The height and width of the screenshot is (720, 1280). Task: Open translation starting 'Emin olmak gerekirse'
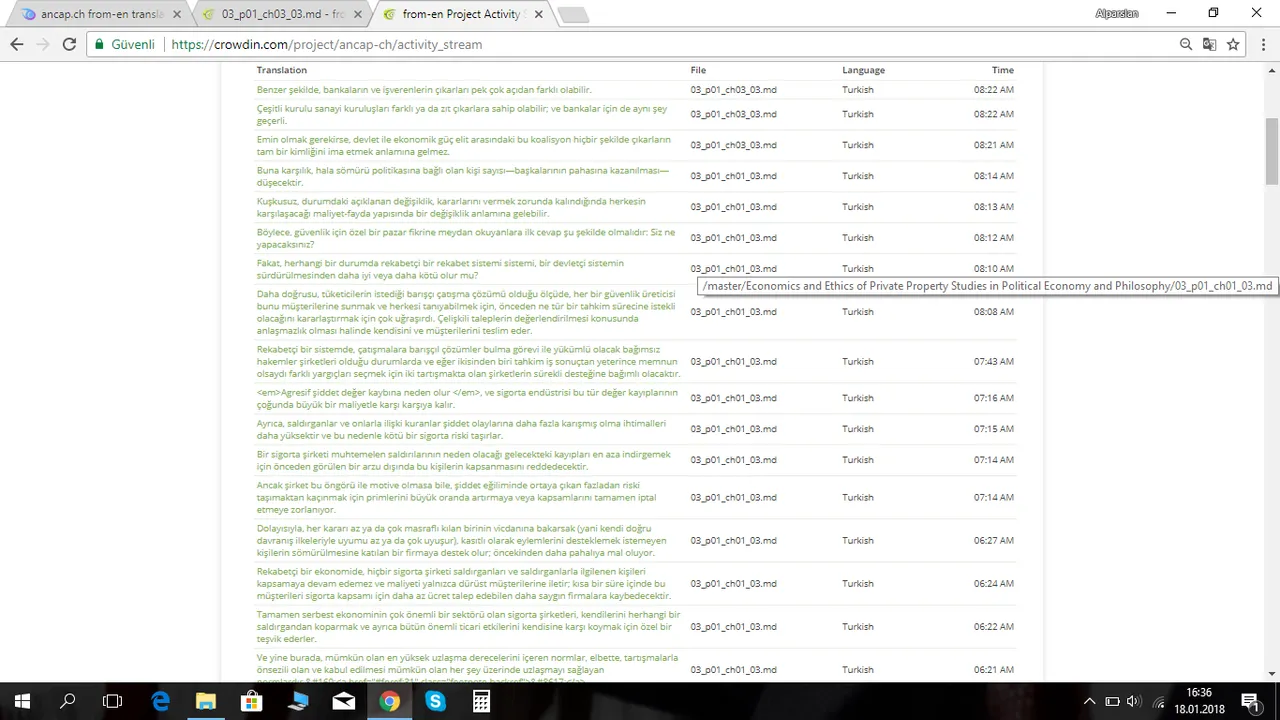tap(464, 145)
